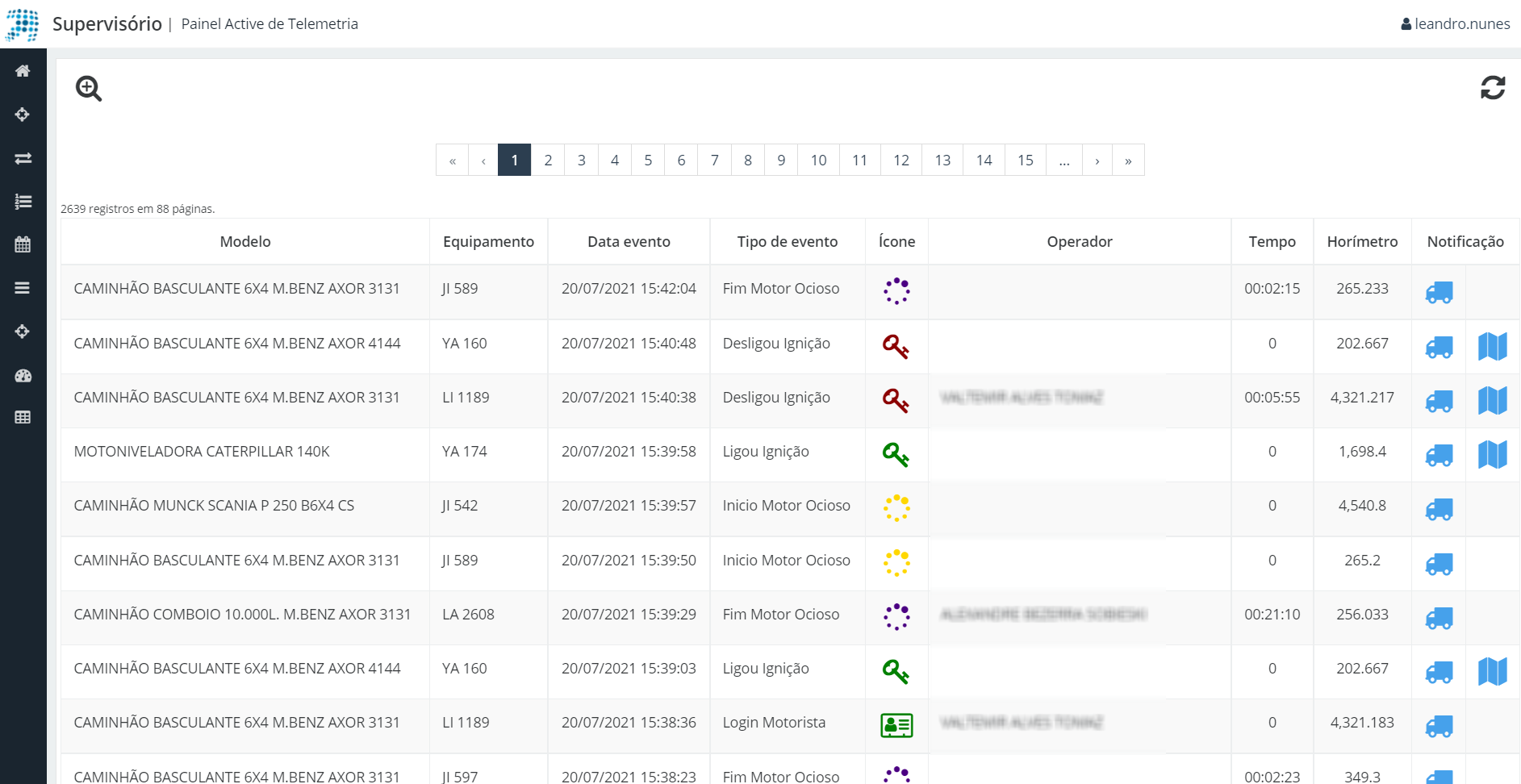
Task: Click driver login card icon for LI 1189
Action: pyautogui.click(x=896, y=726)
